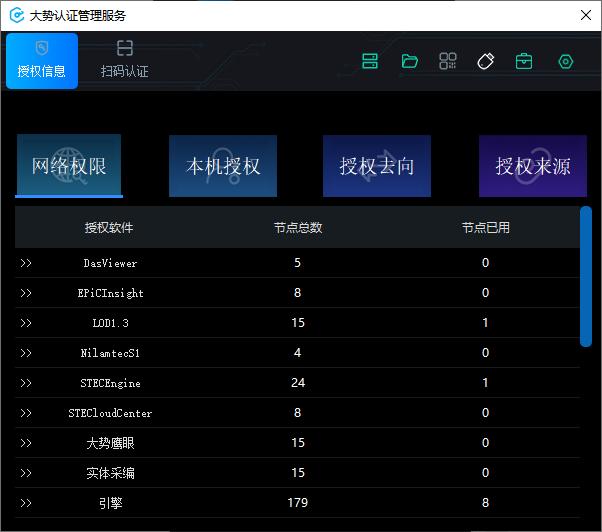
Task: Click the STECEngine software name
Action: pos(110,383)
